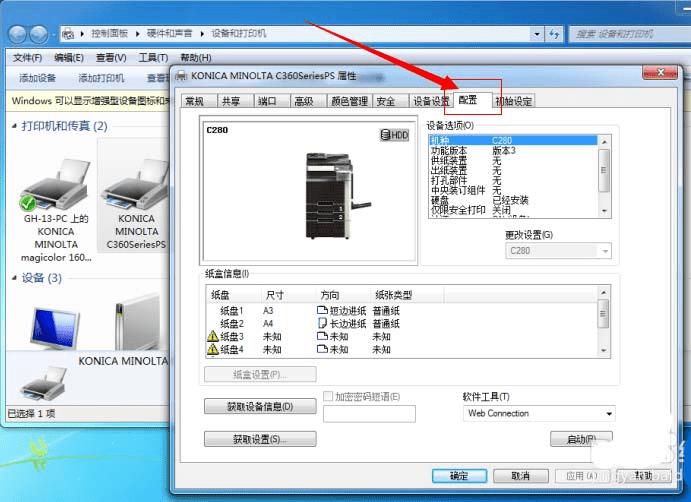Select the 配置 tab

pyautogui.click(x=472, y=100)
